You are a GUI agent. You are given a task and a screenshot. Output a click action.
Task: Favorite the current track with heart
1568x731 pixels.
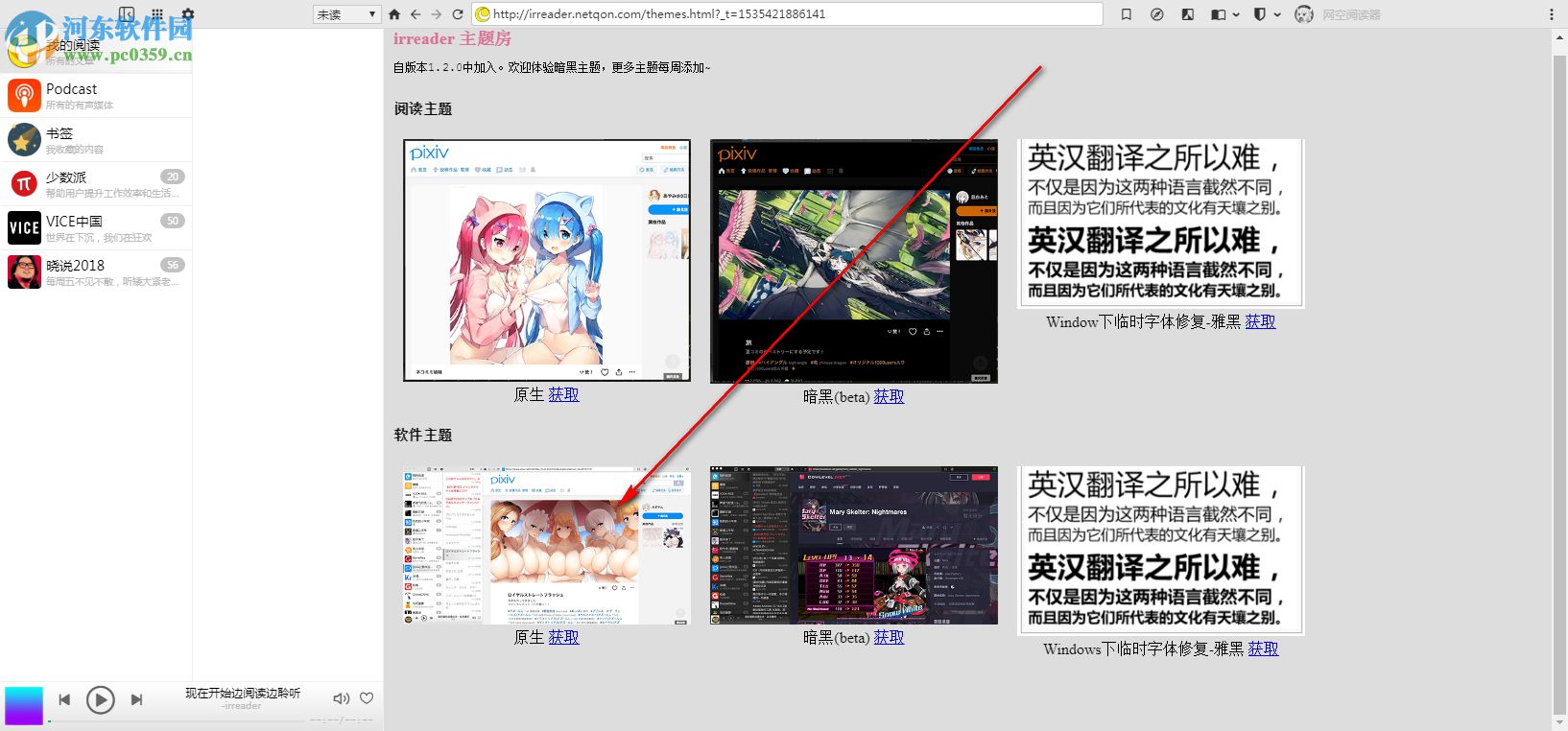[367, 698]
